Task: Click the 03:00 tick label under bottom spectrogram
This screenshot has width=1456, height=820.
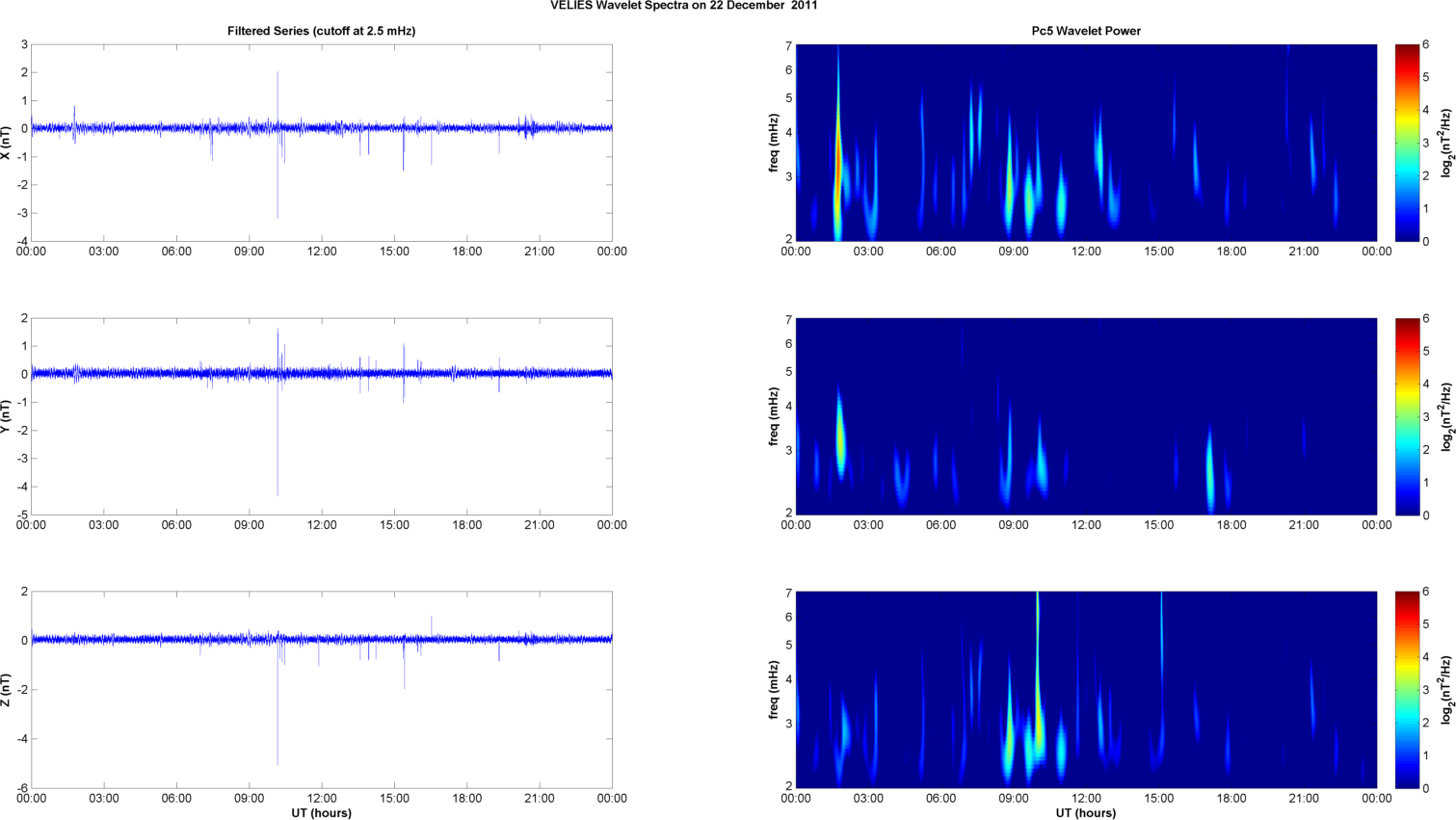Action: click(x=868, y=799)
